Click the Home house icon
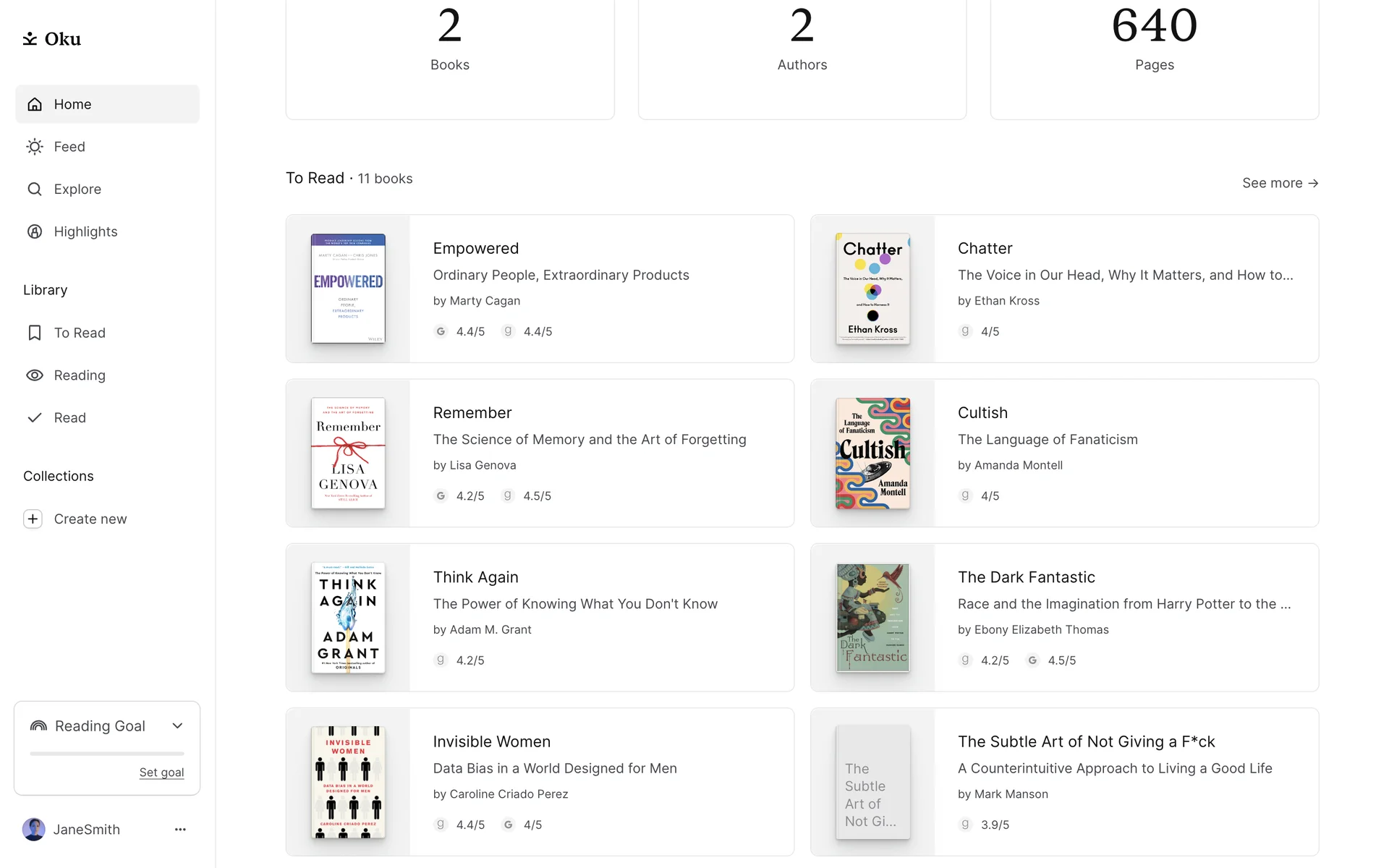 [x=35, y=104]
